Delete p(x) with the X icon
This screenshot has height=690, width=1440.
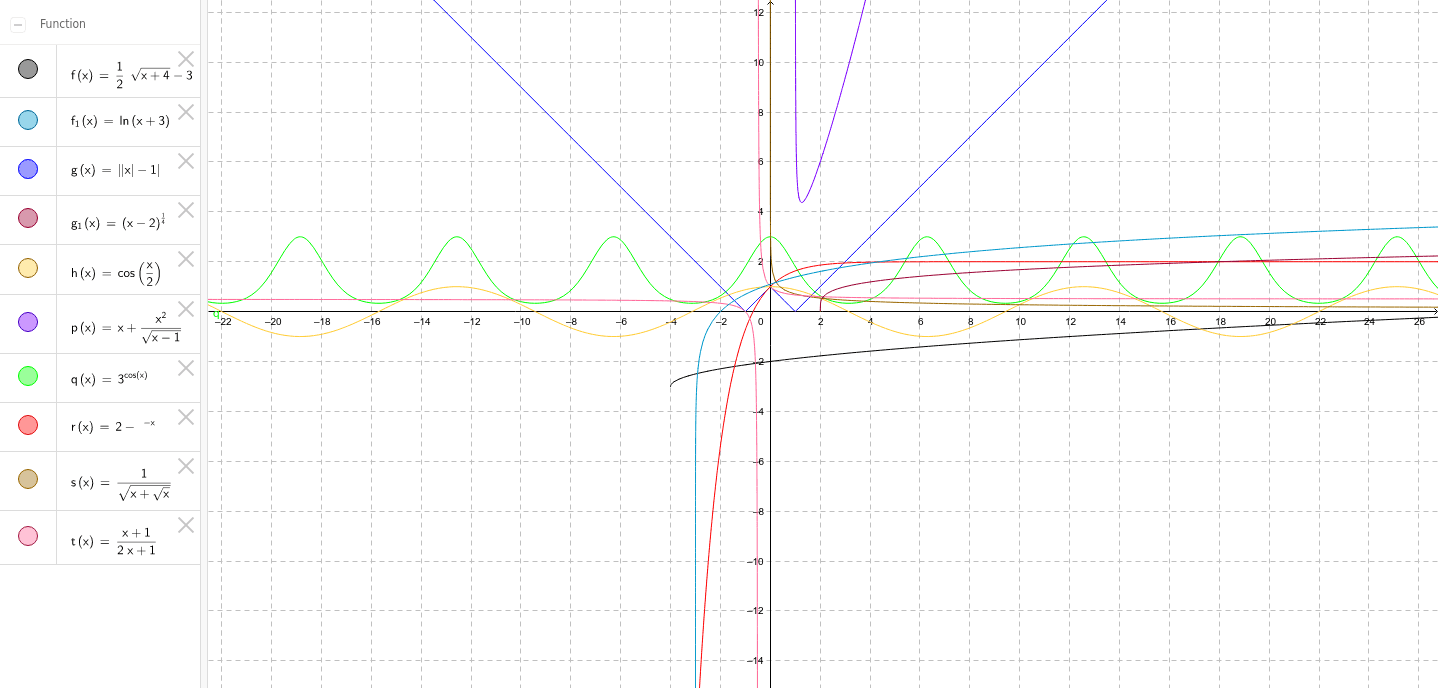click(x=186, y=309)
